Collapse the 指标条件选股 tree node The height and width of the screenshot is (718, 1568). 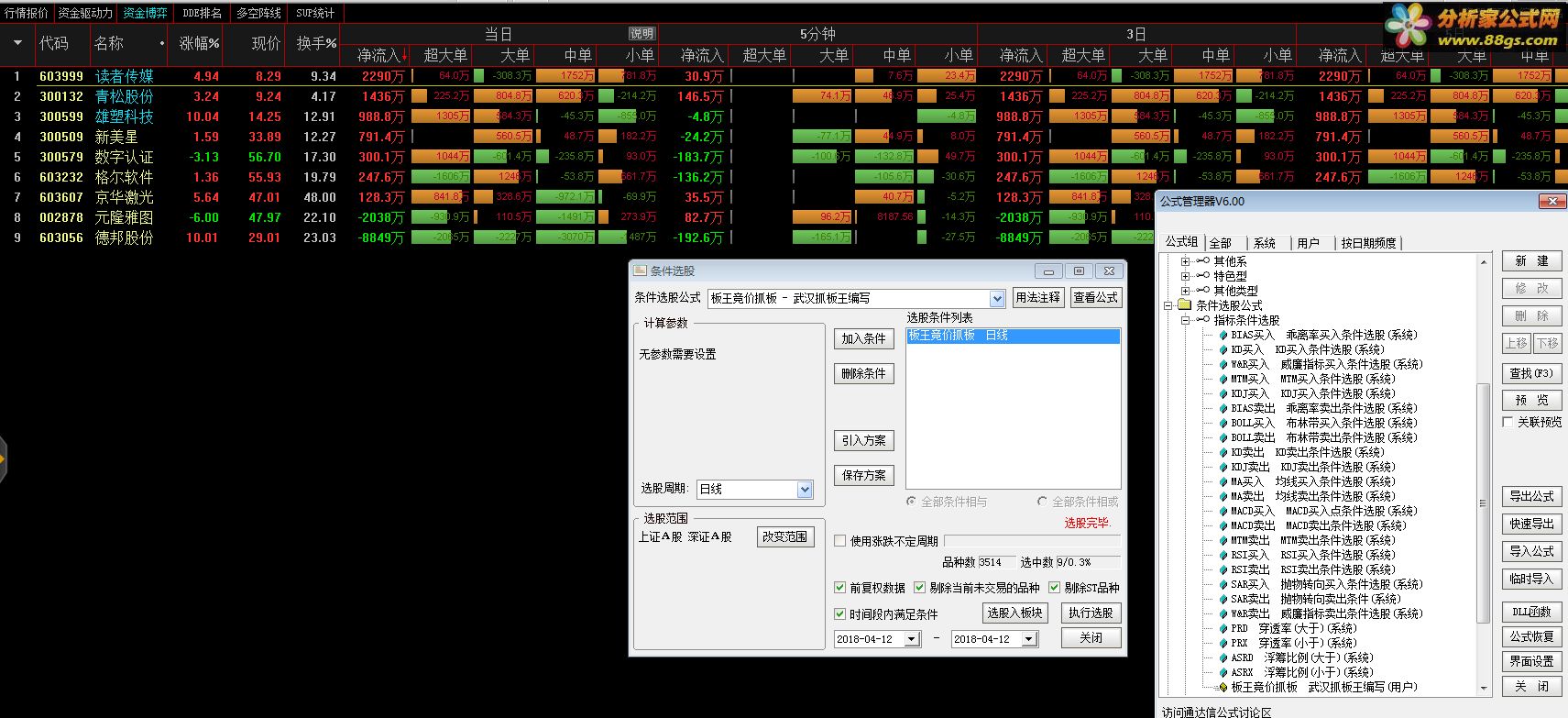pos(1185,320)
